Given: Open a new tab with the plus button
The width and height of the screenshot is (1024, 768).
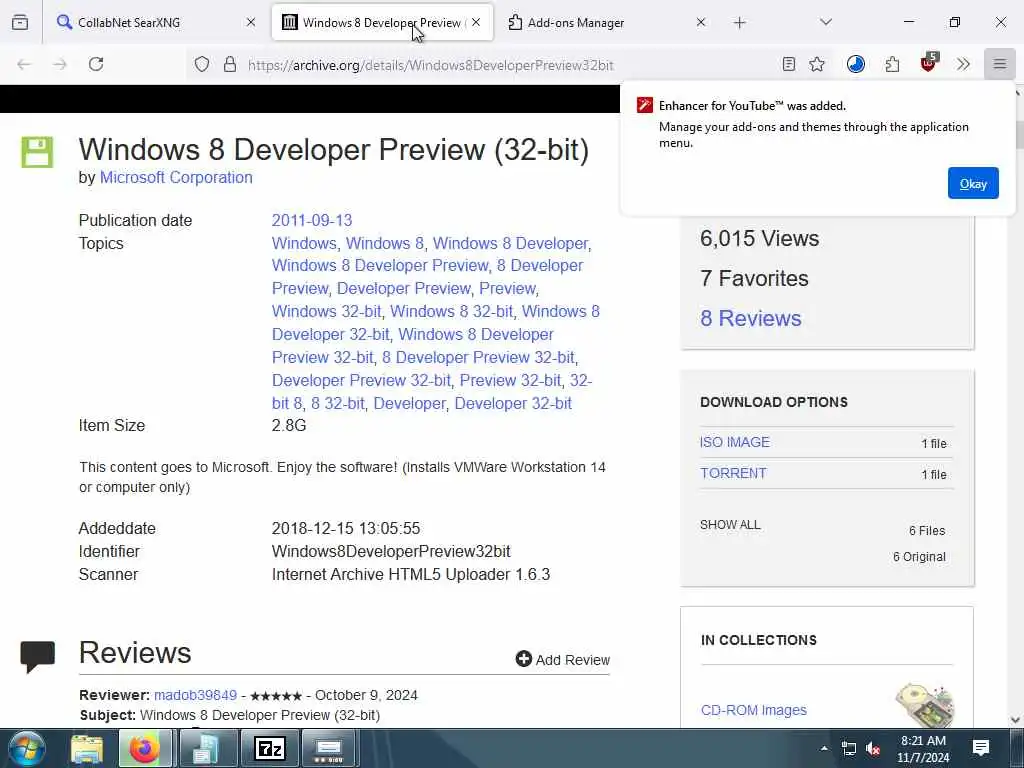Looking at the screenshot, I should tap(739, 23).
